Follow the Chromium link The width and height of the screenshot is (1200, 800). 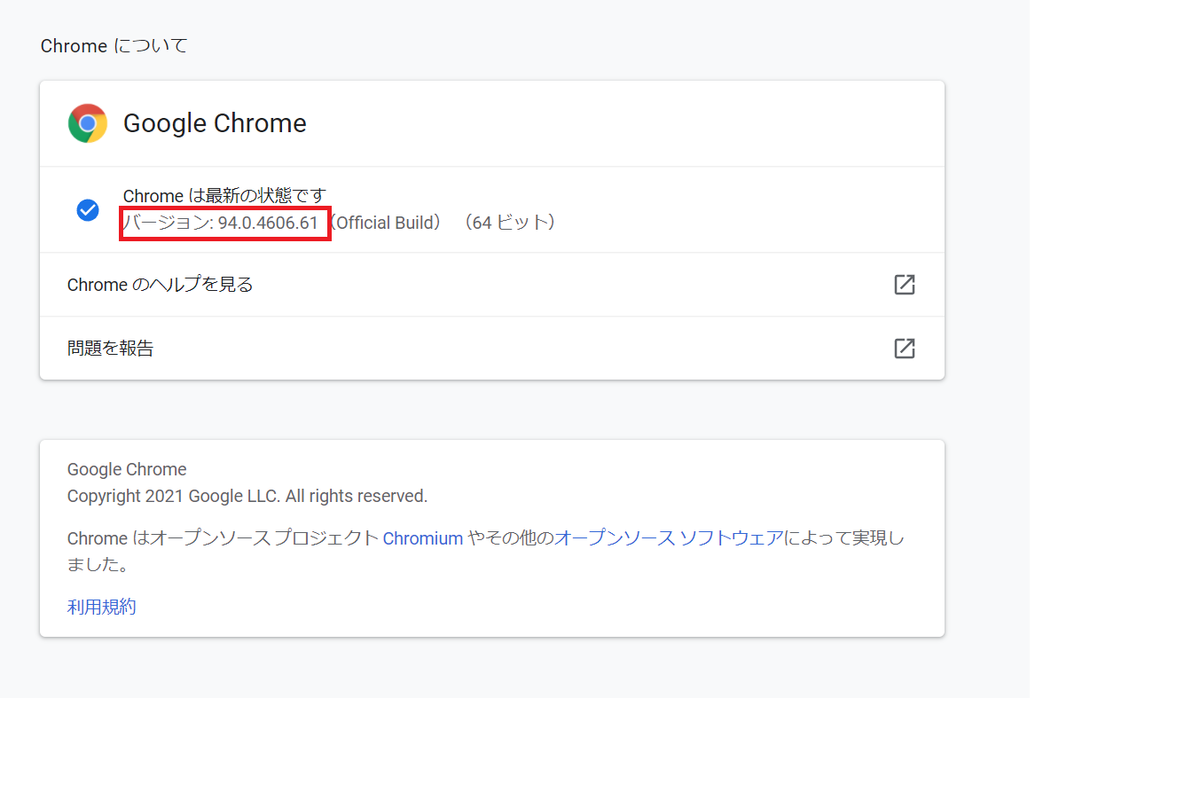click(423, 538)
